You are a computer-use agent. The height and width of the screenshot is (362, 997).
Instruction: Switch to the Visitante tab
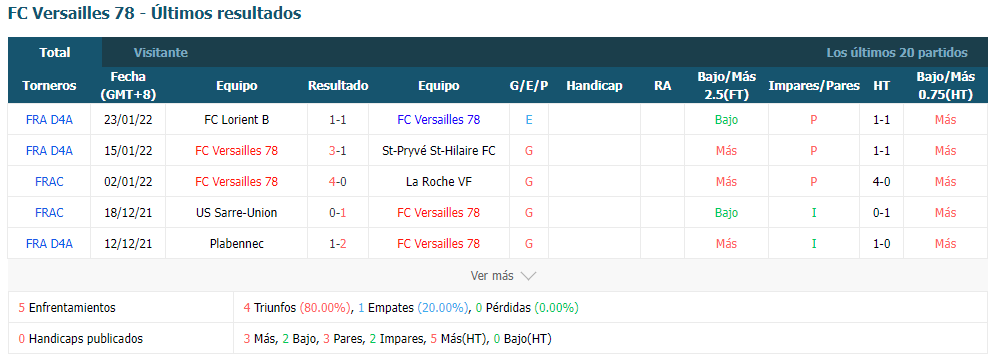click(160, 53)
